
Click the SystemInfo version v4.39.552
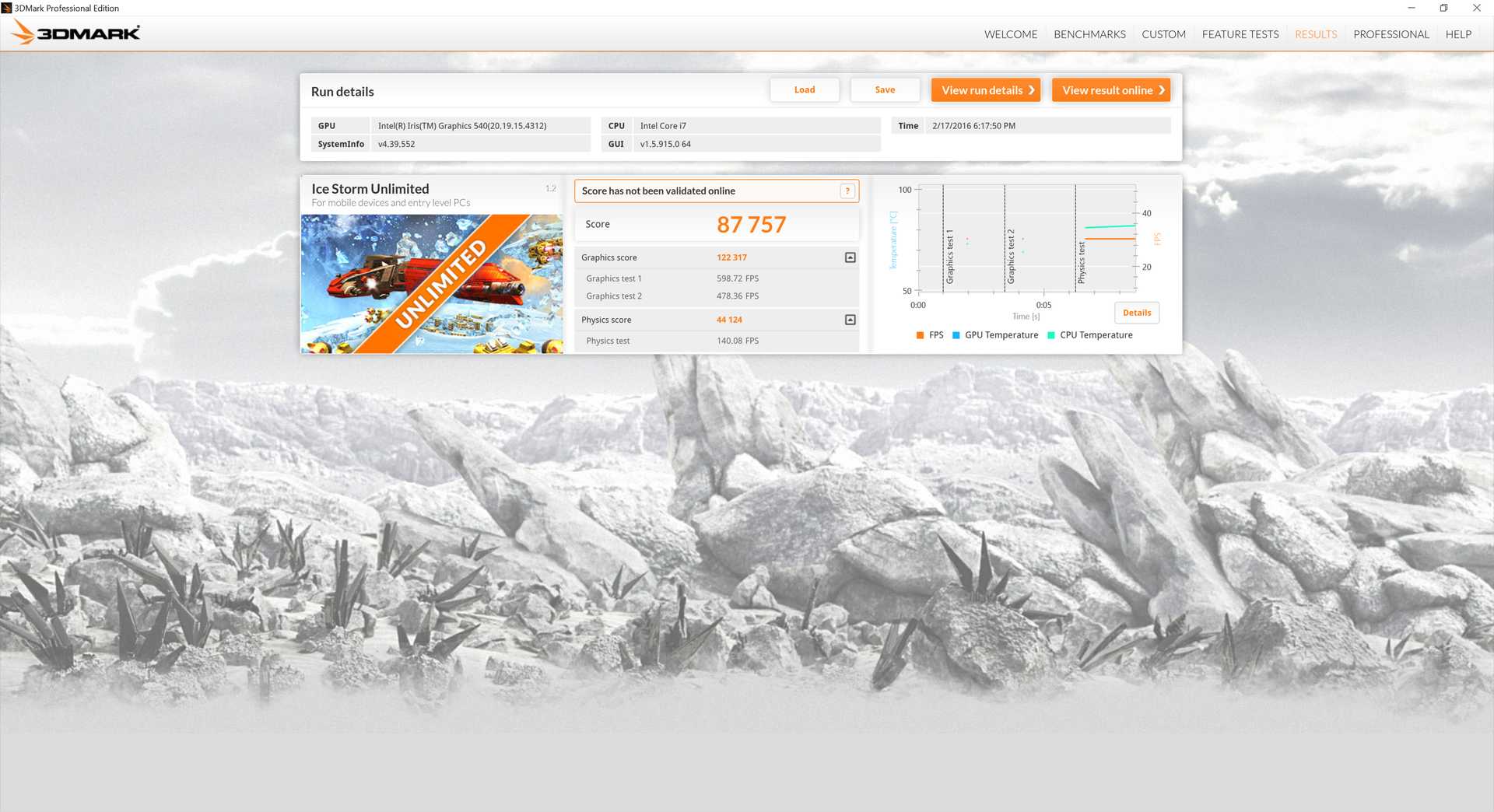click(x=396, y=145)
